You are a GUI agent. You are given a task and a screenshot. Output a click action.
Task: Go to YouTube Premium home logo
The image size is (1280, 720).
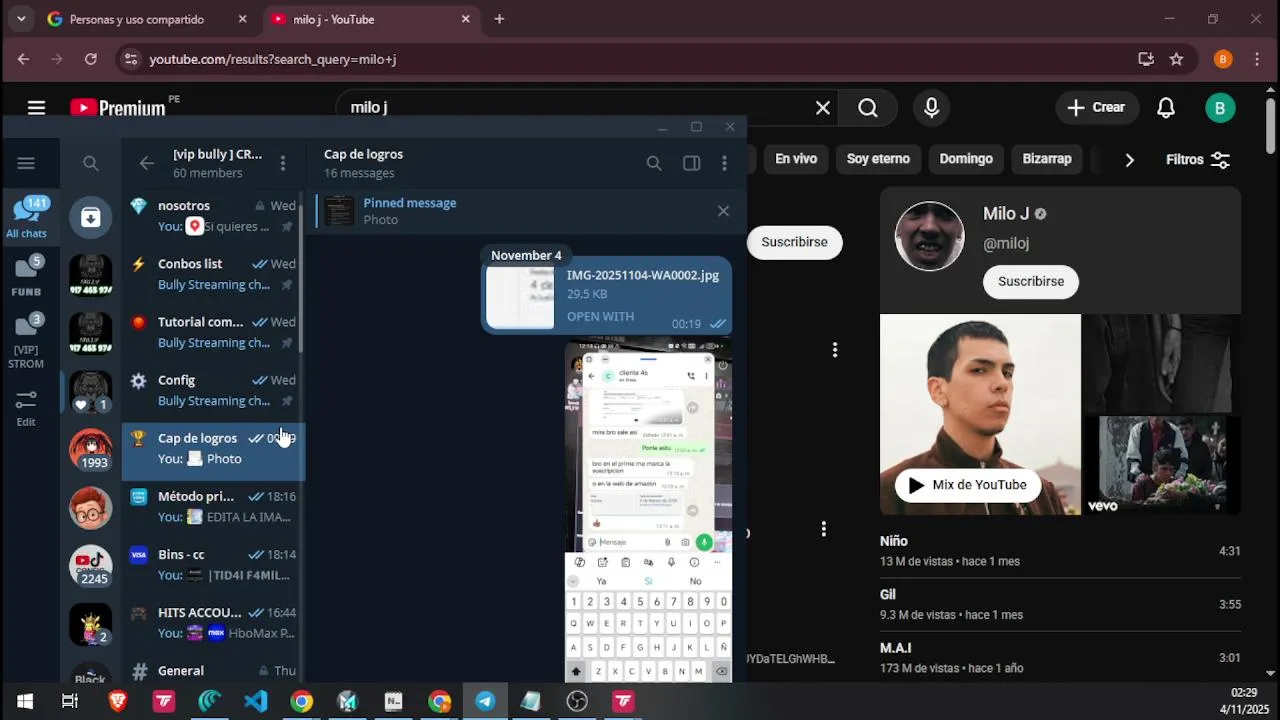pos(117,108)
